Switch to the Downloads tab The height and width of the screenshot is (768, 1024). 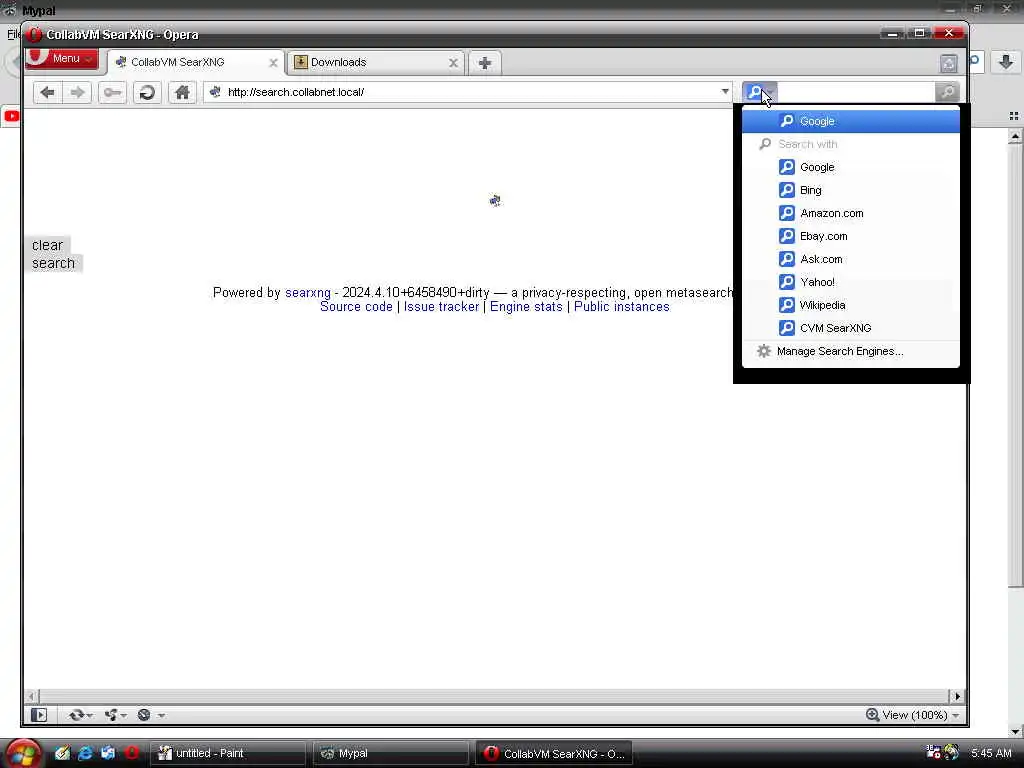pyautogui.click(x=376, y=63)
